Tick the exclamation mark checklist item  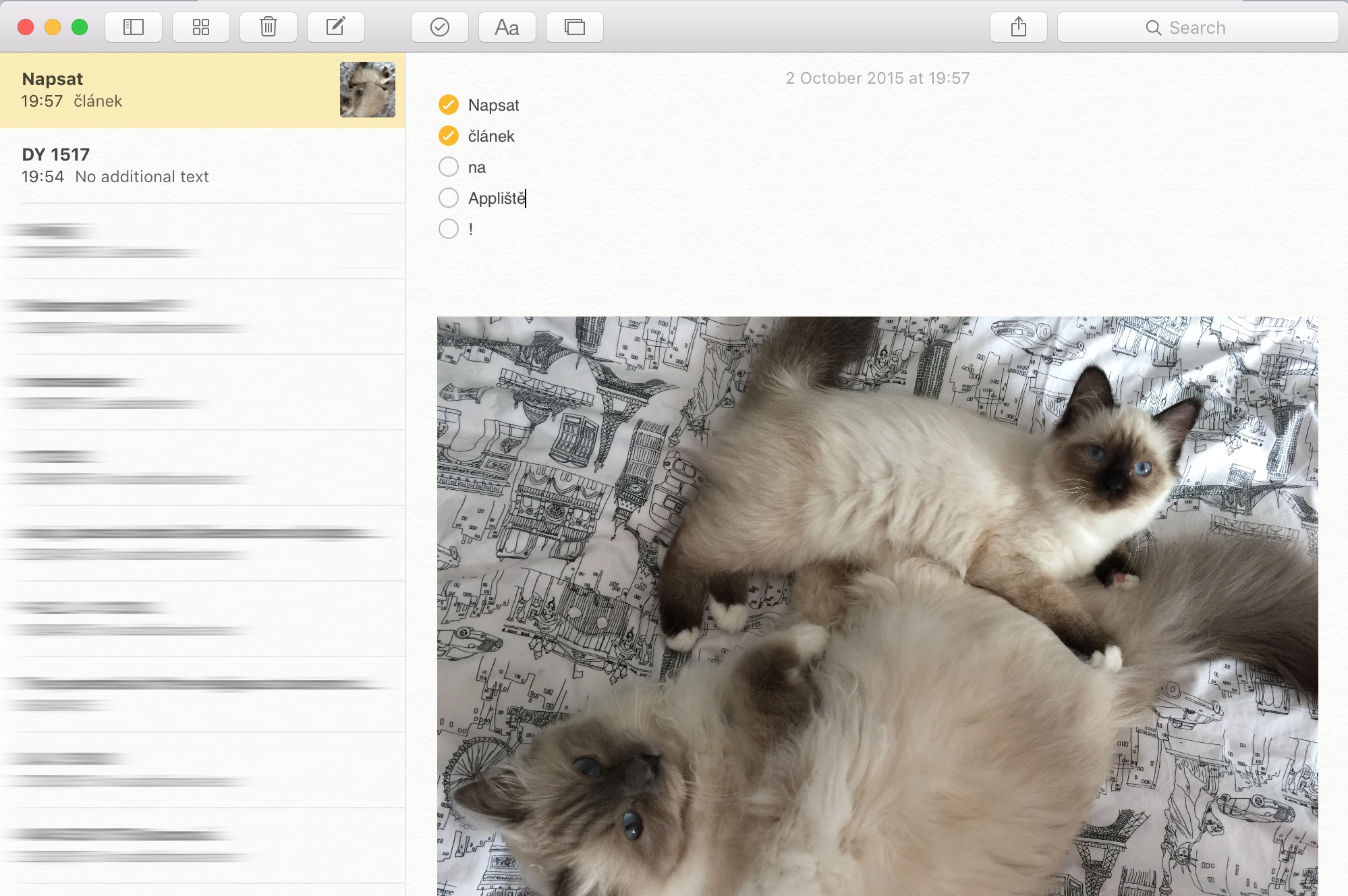point(449,229)
